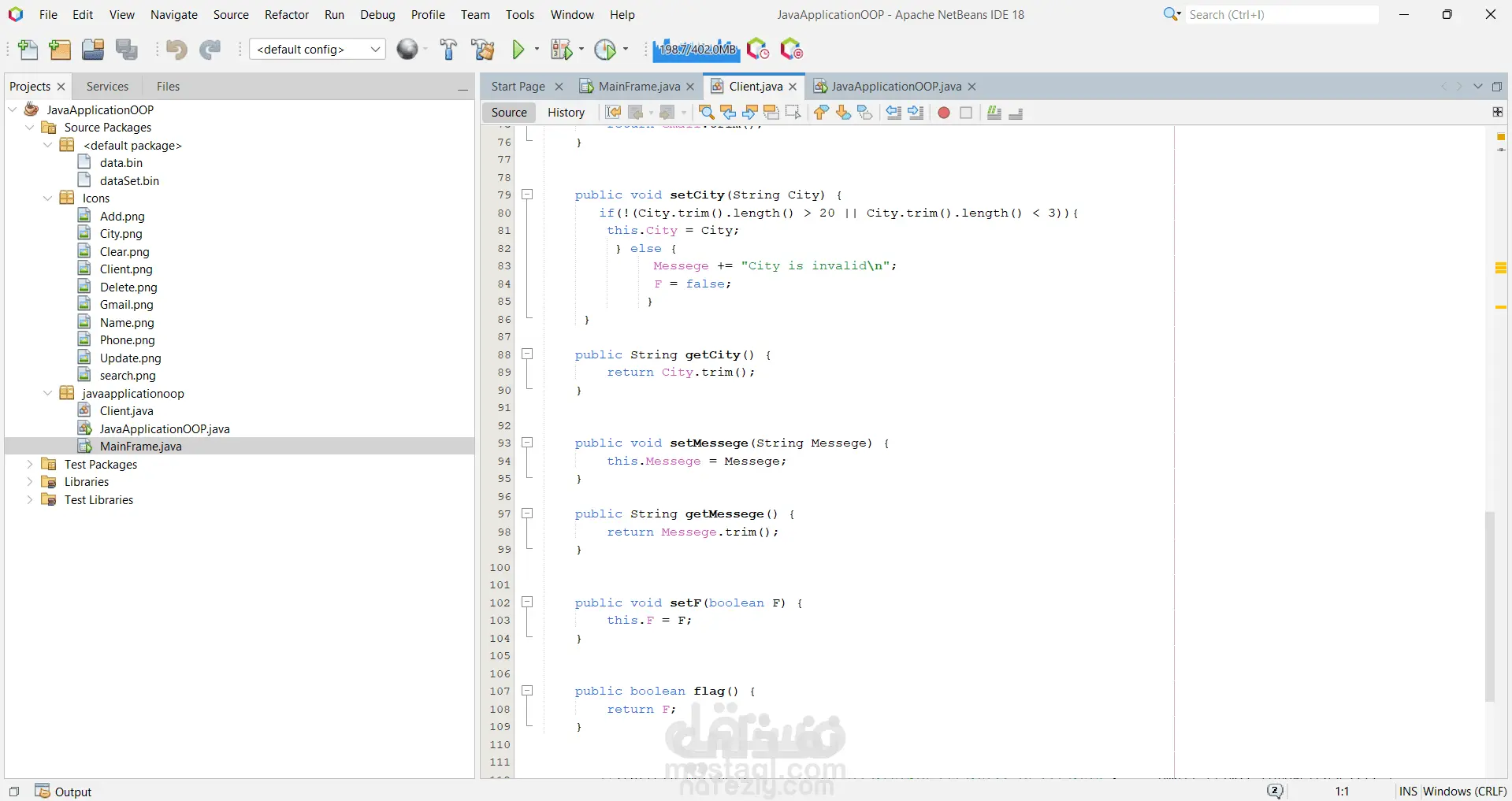Start macro recording red button
Viewport: 1512px width, 801px height.
(944, 113)
